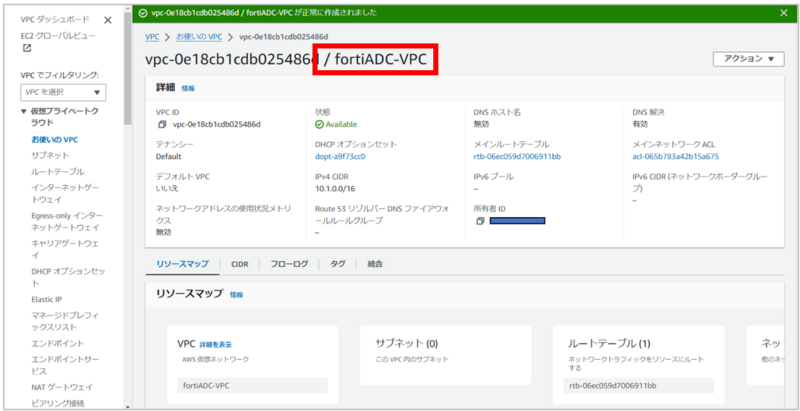This screenshot has height=411, width=800.
Task: Open DHCP option set dopt-a9f73cc0 link
Action: point(340,157)
